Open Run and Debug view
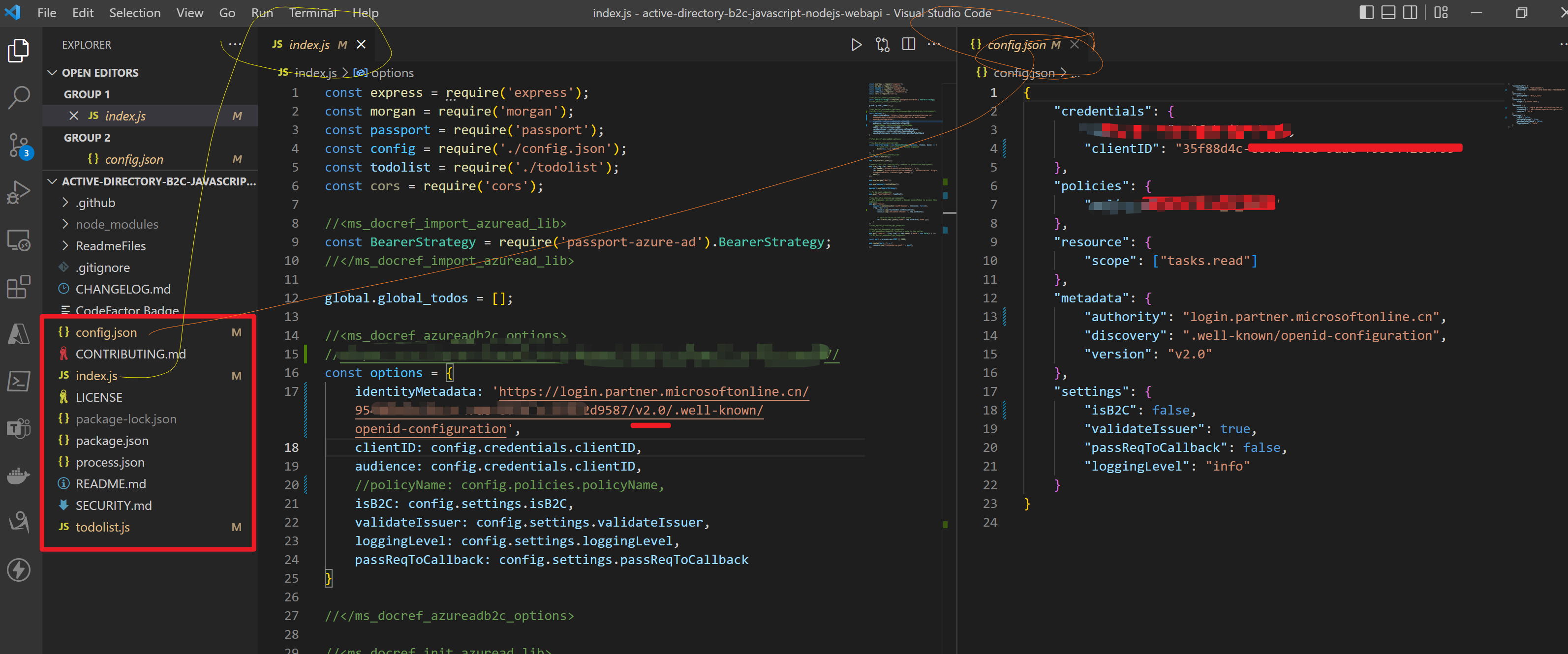This screenshot has height=654, width=1568. click(18, 192)
